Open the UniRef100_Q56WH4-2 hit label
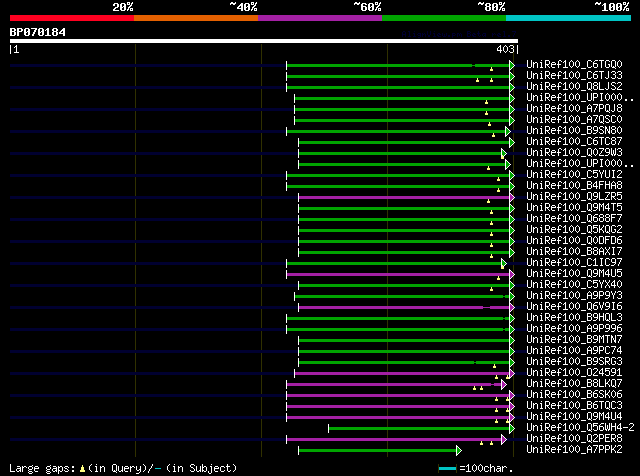The width and height of the screenshot is (640, 476). click(x=580, y=427)
